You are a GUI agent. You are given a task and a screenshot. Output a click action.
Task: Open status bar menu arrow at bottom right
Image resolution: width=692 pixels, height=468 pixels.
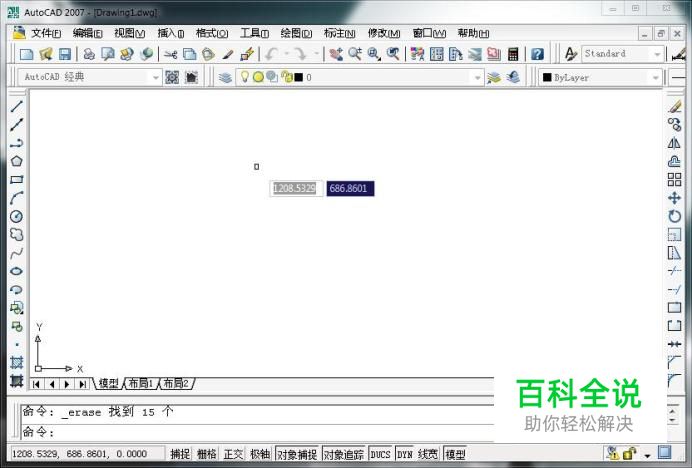647,455
